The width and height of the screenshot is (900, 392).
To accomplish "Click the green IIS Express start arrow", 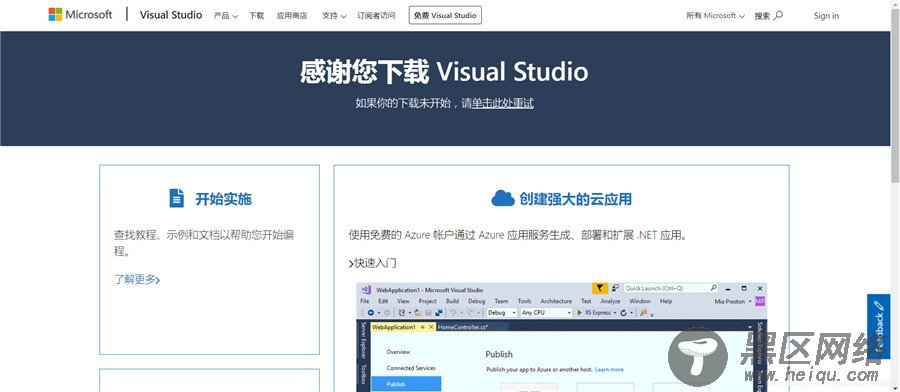I will pos(579,313).
